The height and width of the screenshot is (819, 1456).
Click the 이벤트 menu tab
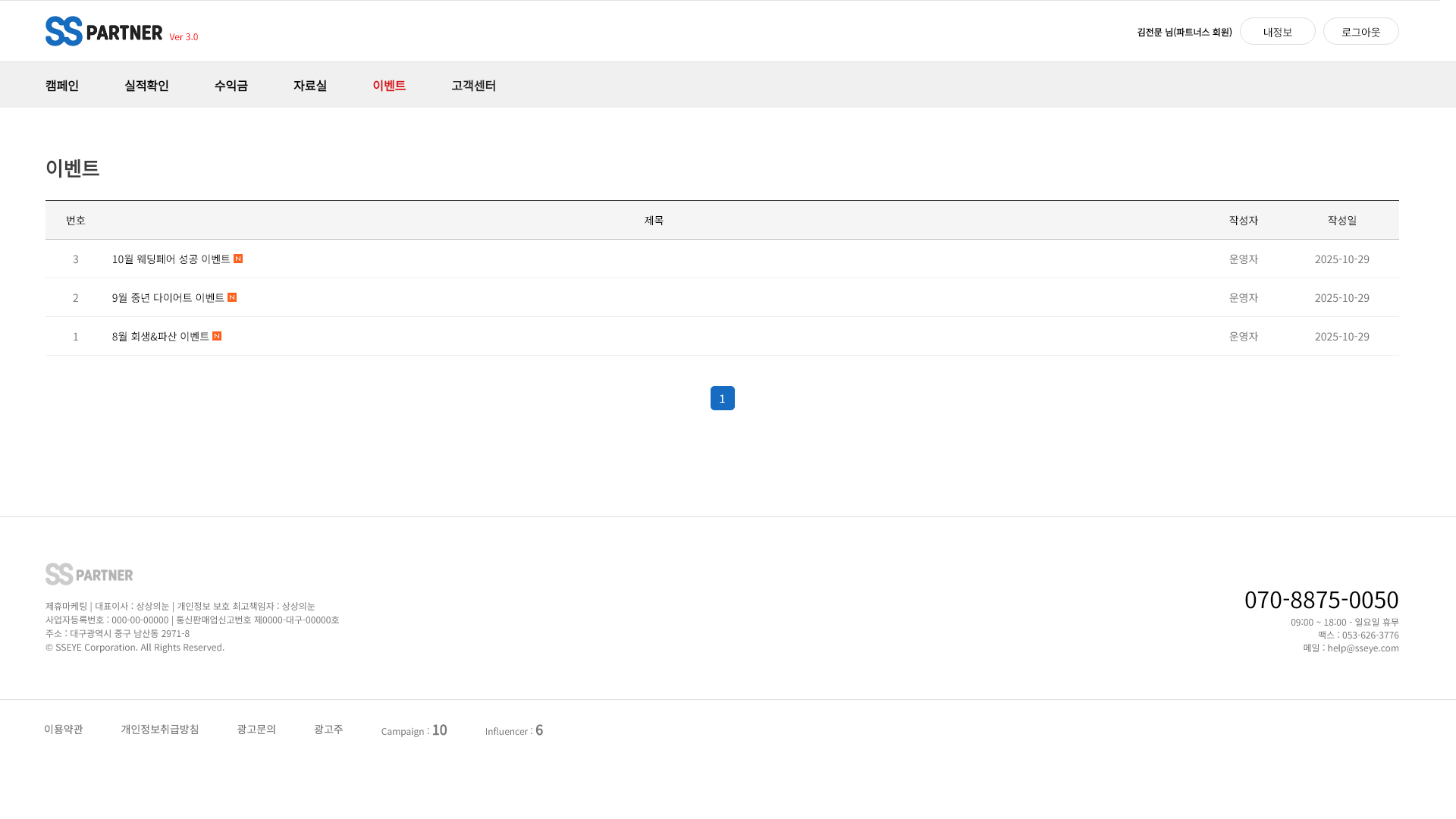pyautogui.click(x=389, y=85)
